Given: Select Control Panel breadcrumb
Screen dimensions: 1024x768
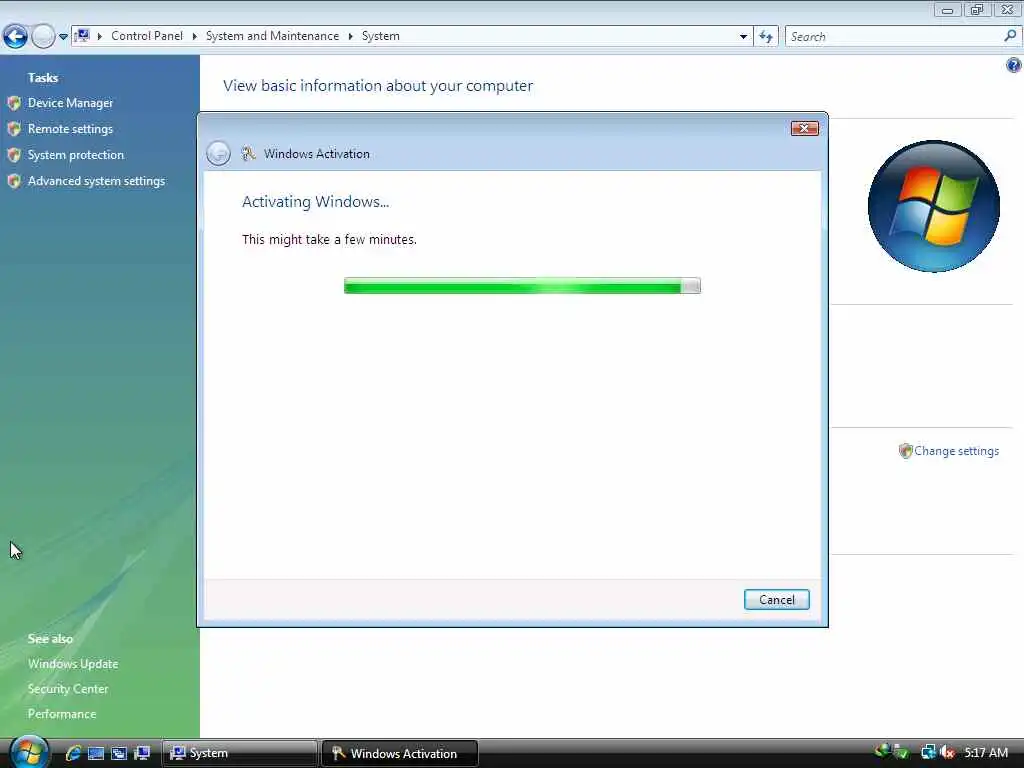Looking at the screenshot, I should 147,36.
